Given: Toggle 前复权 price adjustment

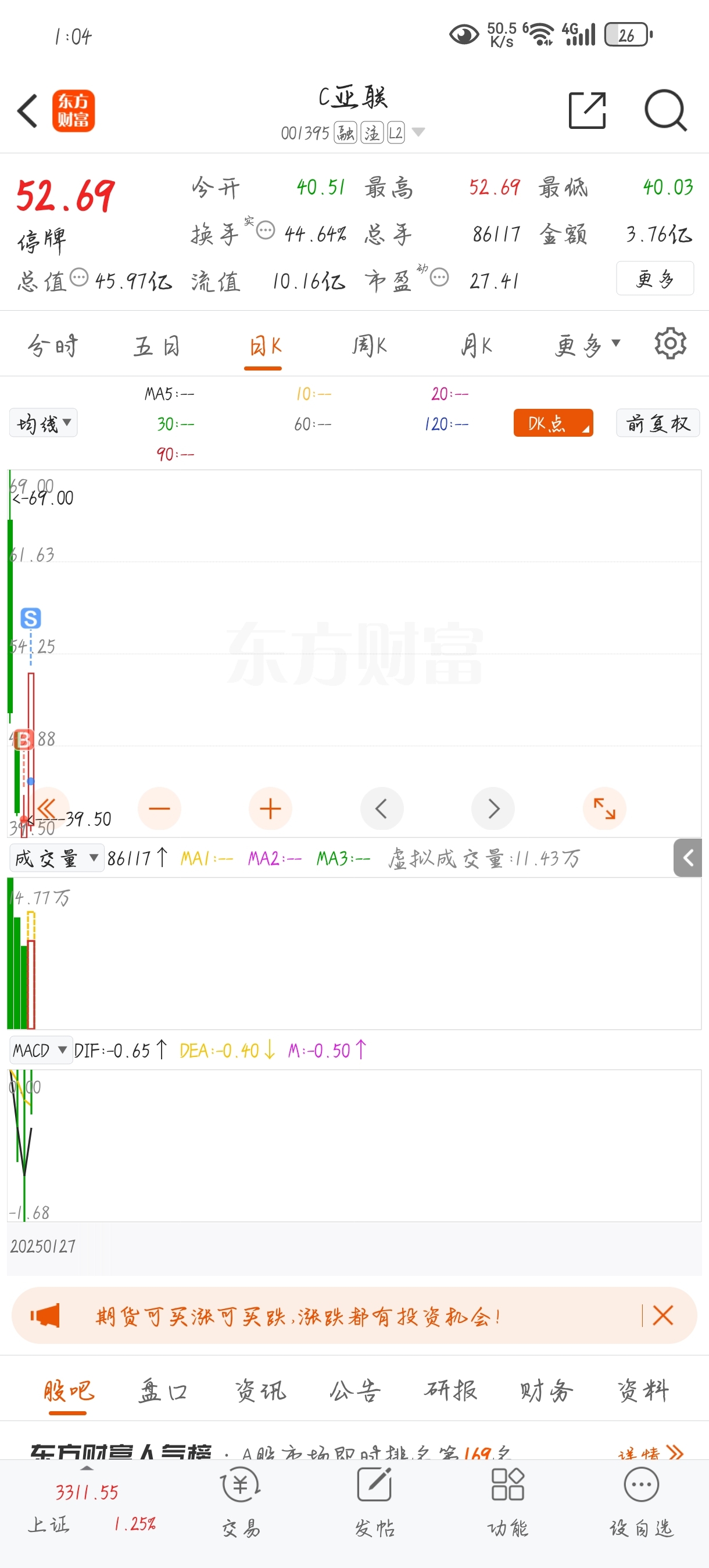Looking at the screenshot, I should point(658,423).
